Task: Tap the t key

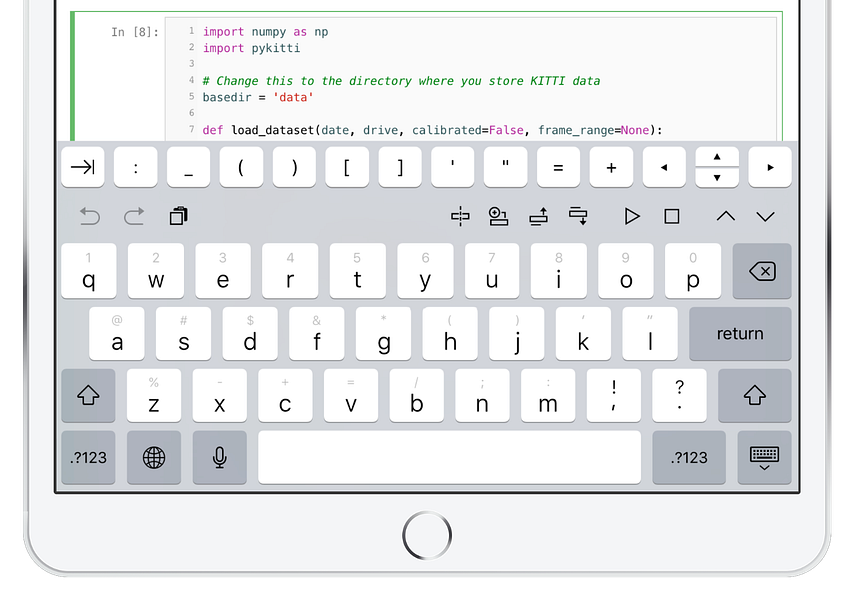Action: coord(357,271)
